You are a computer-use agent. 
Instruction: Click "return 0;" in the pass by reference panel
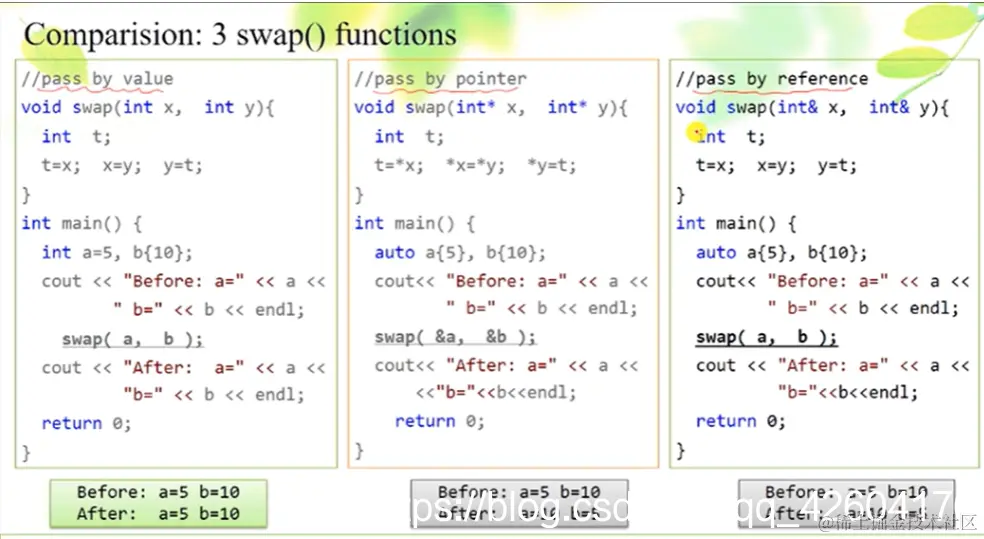pyautogui.click(x=741, y=421)
